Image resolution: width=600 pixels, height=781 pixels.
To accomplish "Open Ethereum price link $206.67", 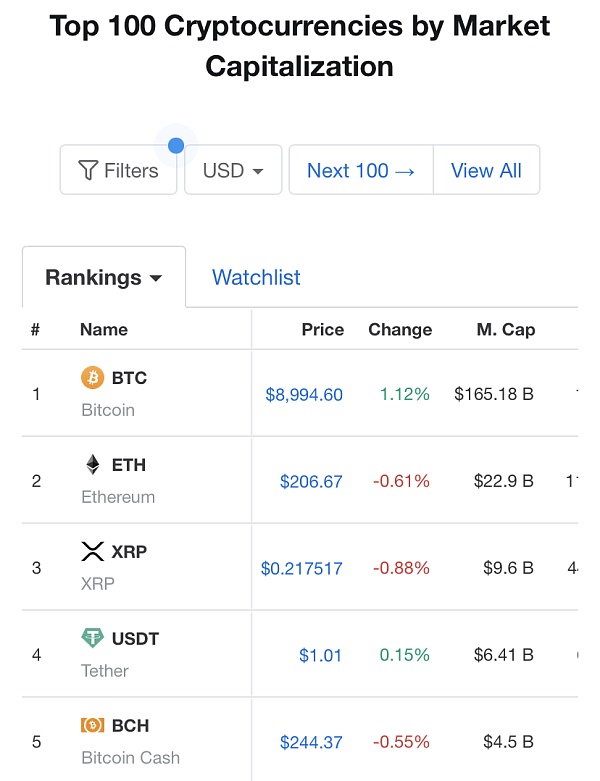I will coord(311,481).
